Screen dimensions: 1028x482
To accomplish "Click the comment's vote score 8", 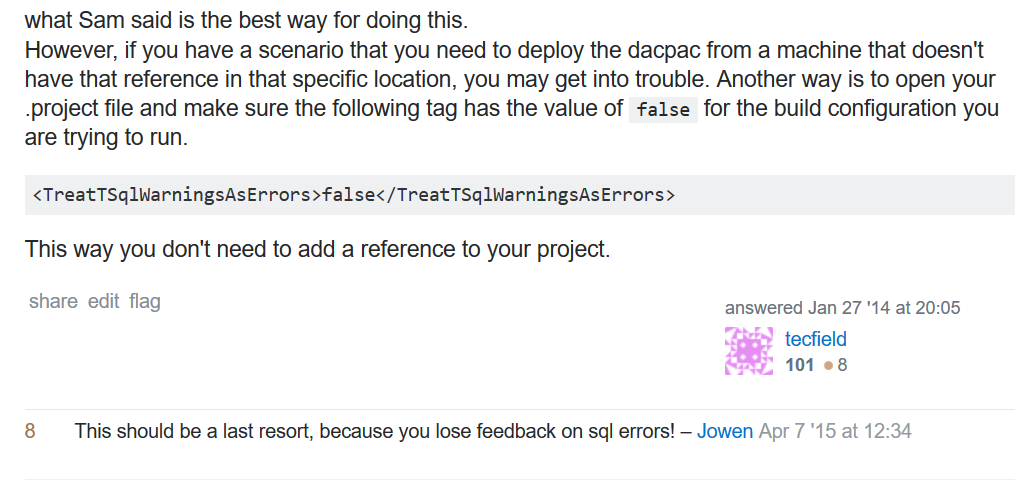I will click(30, 432).
